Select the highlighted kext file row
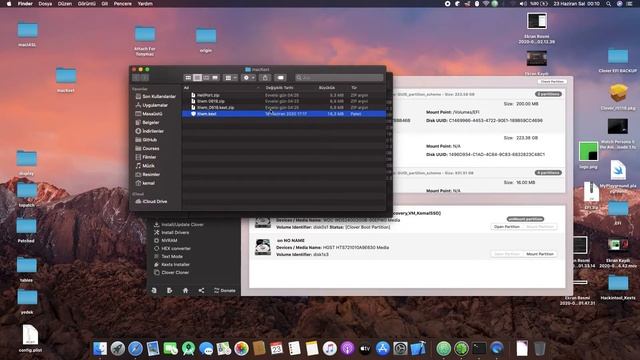The height and width of the screenshot is (360, 640). coord(284,114)
